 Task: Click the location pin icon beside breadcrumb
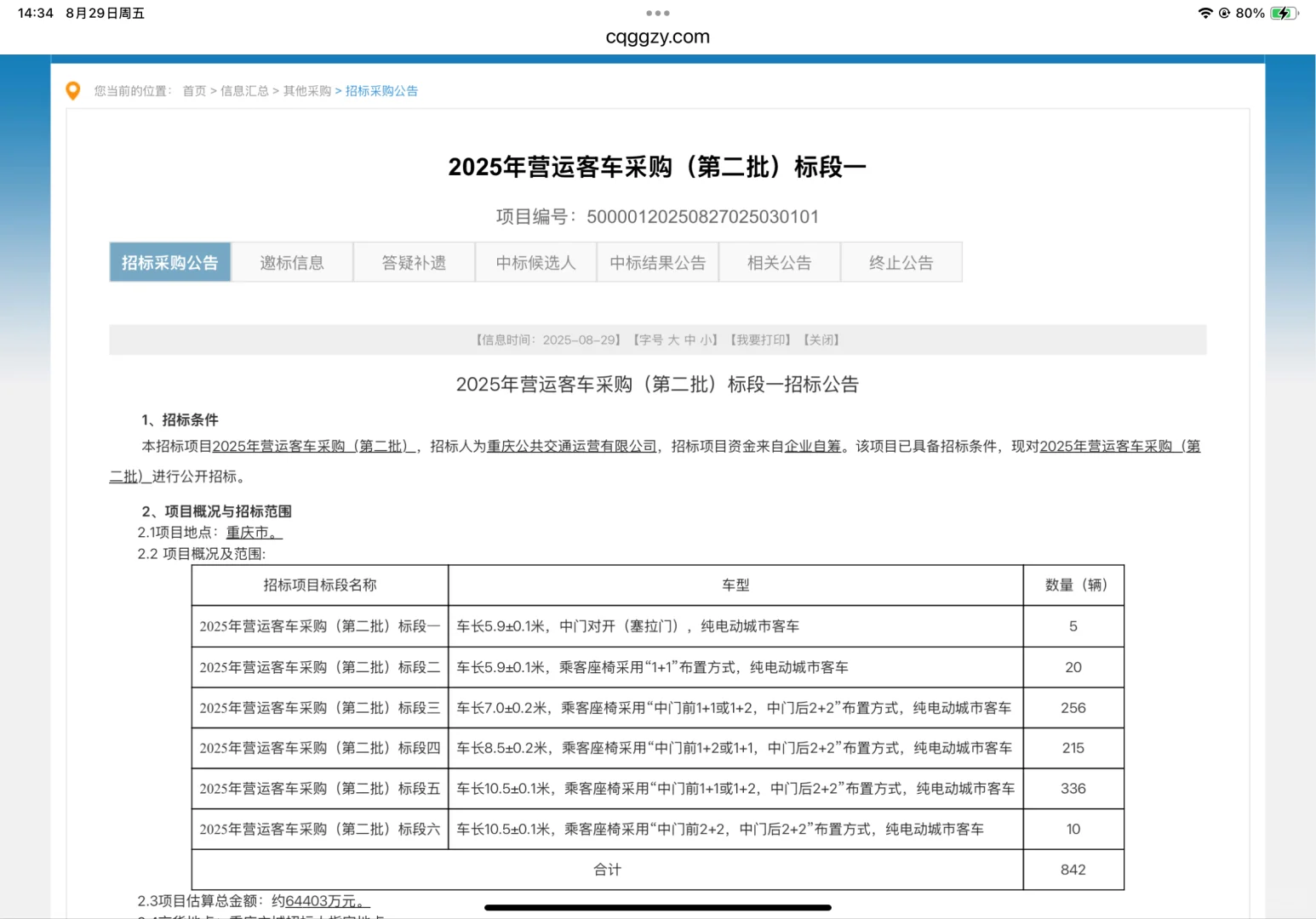tap(73, 90)
